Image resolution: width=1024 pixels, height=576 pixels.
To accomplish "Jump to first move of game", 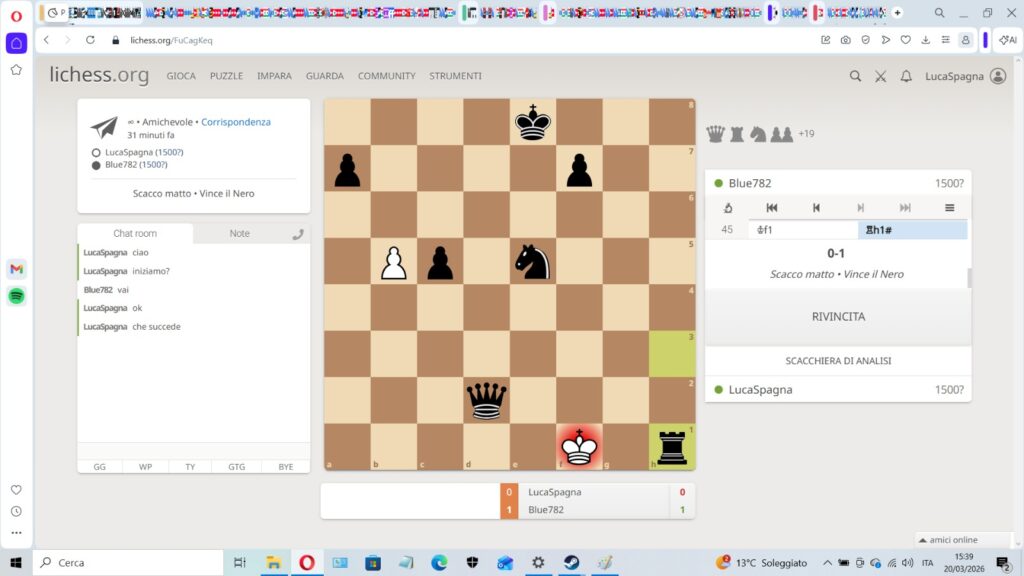I will tap(772, 208).
